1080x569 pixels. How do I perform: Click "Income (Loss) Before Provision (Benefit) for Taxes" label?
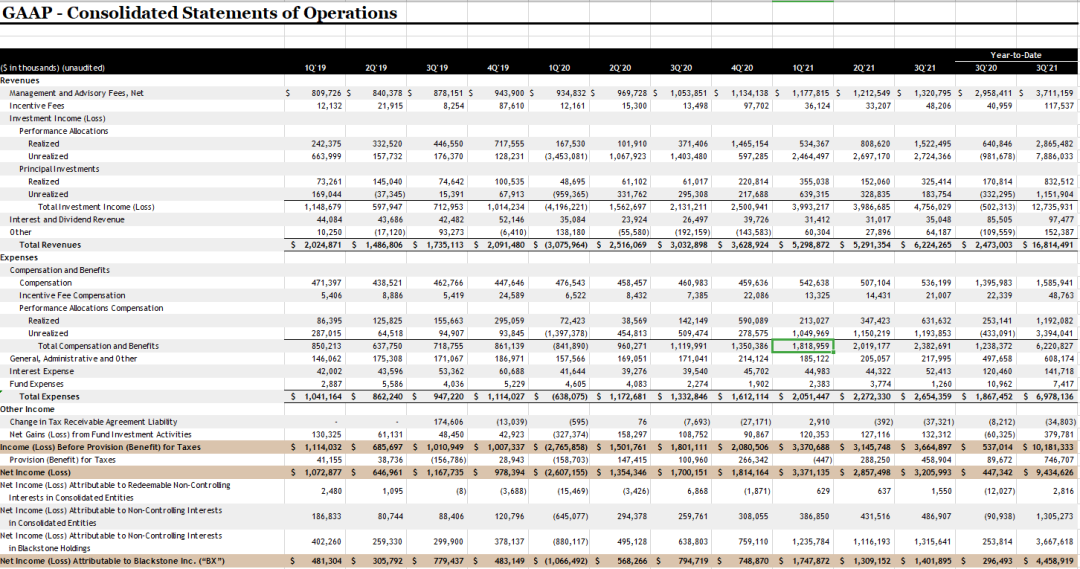click(101, 447)
